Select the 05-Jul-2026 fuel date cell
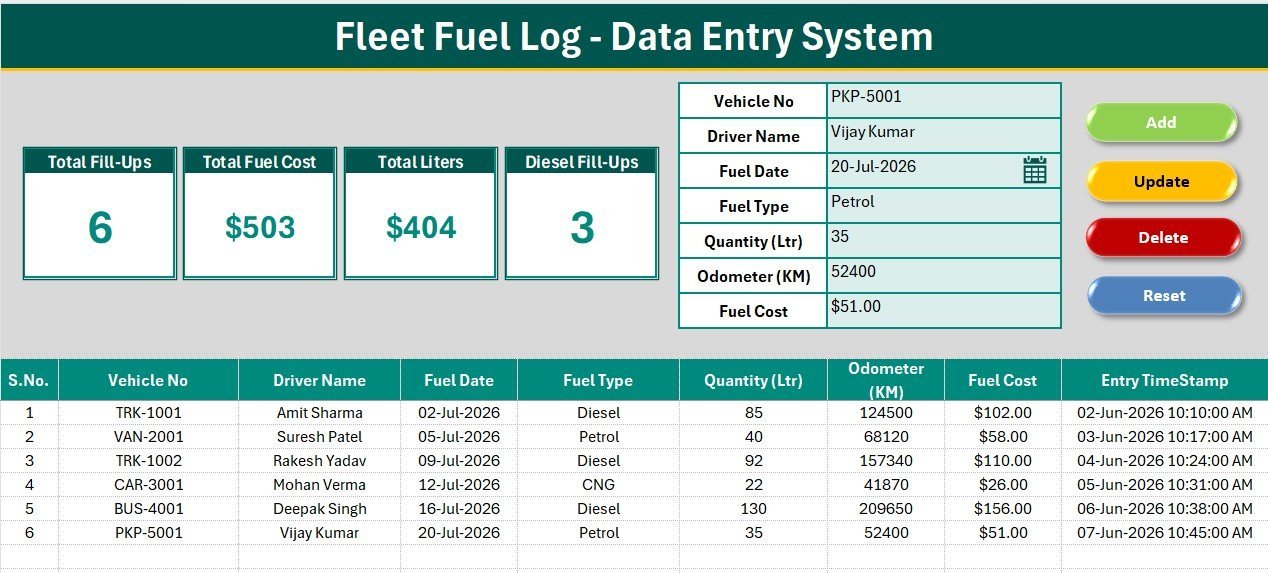The height and width of the screenshot is (573, 1268). tap(459, 436)
